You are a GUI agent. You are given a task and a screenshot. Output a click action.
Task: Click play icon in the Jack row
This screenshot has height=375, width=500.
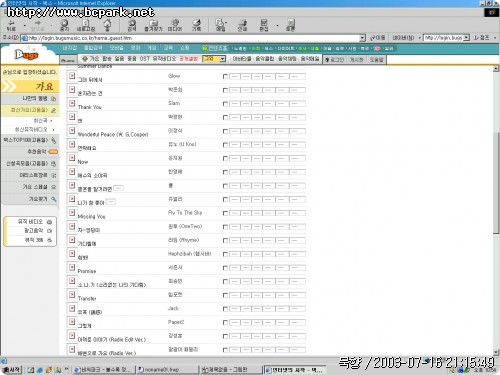pos(72,308)
